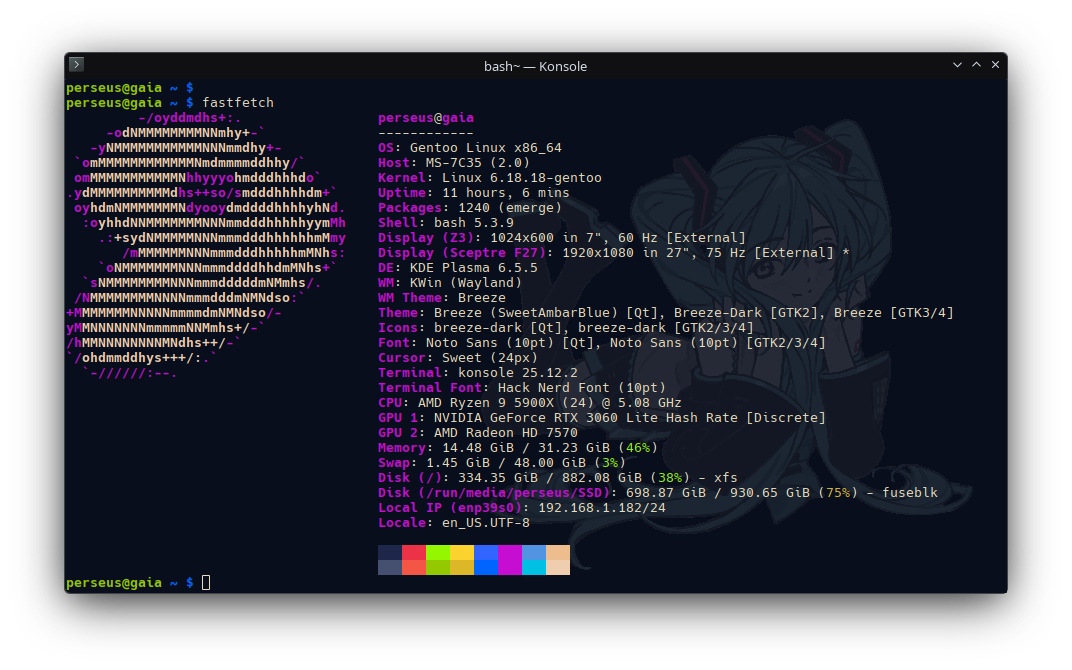
Task: Click the WM 'KWin (Wayland)' value
Action: click(x=466, y=283)
